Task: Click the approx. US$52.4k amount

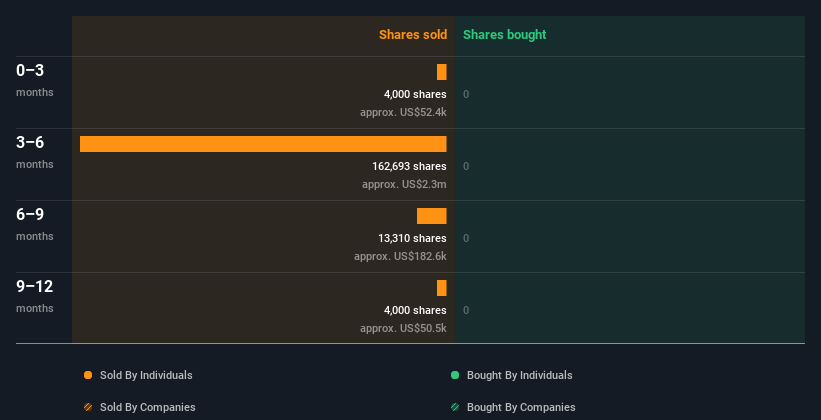Action: click(x=403, y=112)
